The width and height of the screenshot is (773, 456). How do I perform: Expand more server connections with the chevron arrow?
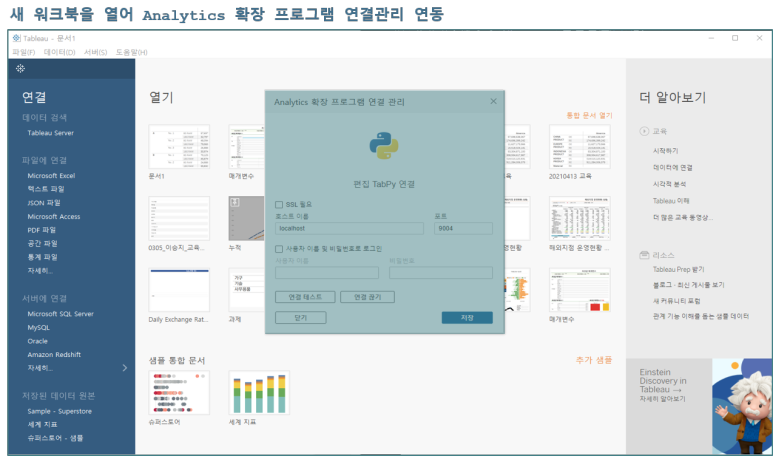(x=125, y=368)
